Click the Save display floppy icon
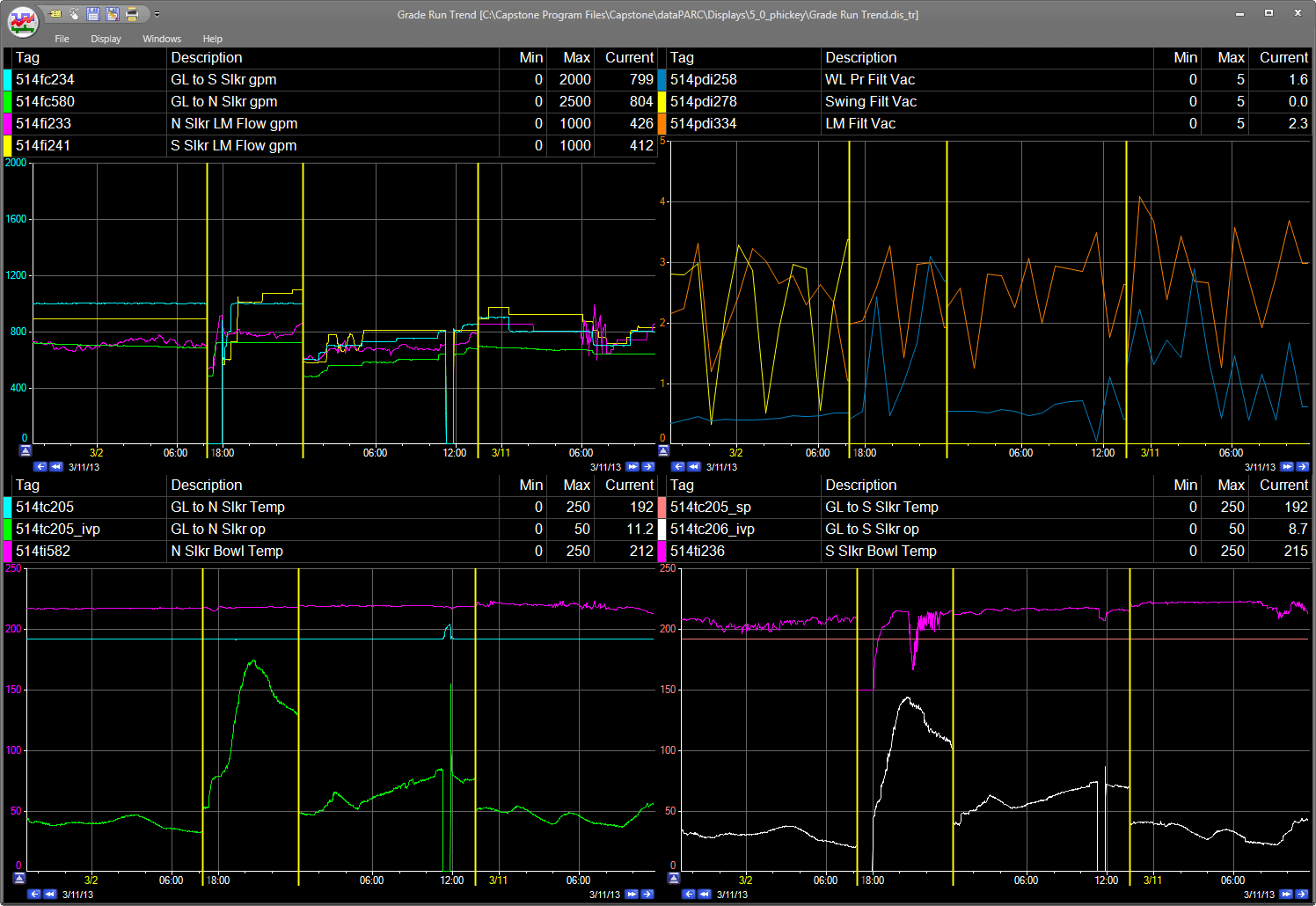Viewport: 1316px width, 906px height. (x=93, y=14)
